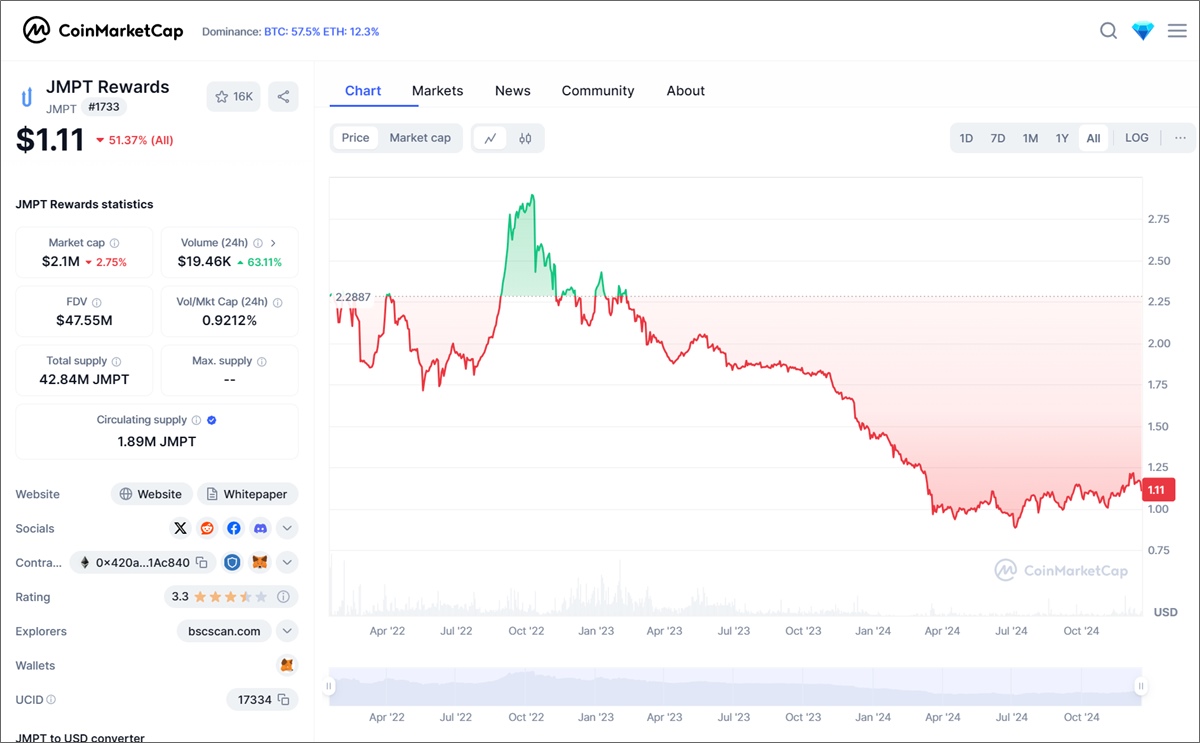The image size is (1200, 743).
Task: Select the 7D time range
Action: click(998, 138)
